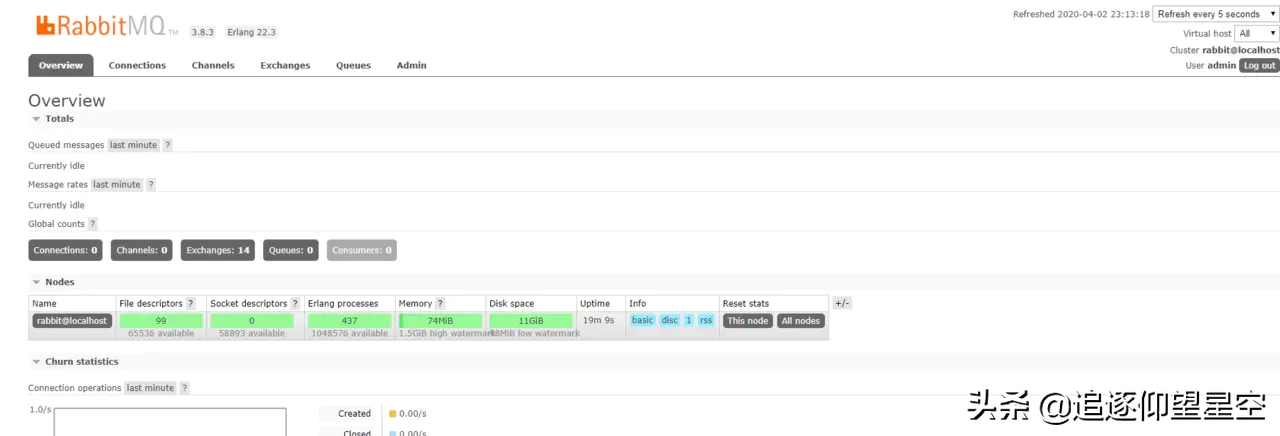Open the refresh interval dropdown
This screenshot has width=1280, height=436.
coord(1215,14)
